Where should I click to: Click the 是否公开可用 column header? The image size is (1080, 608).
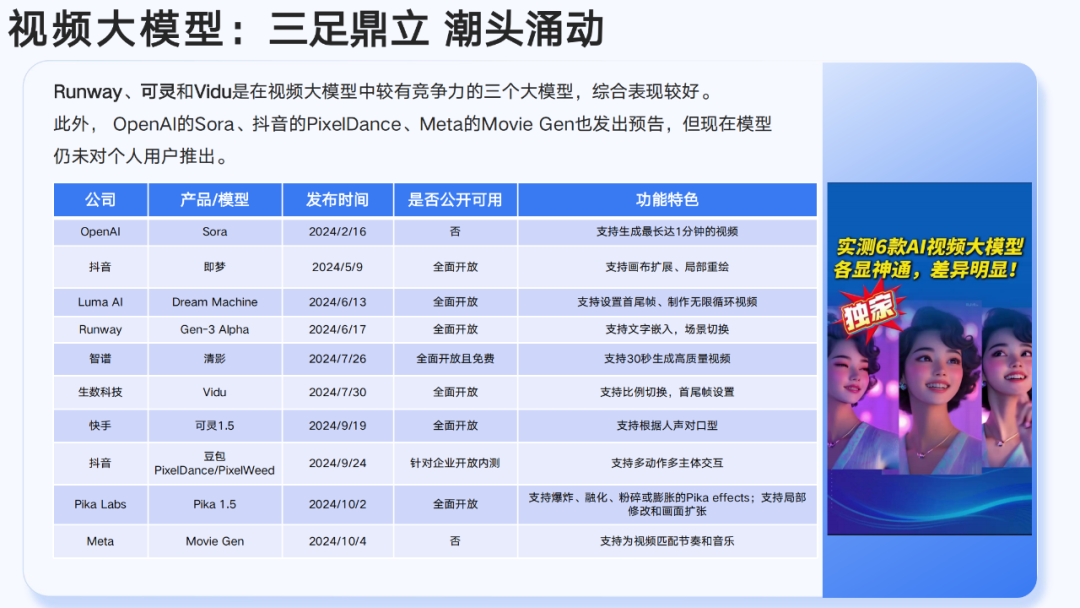pyautogui.click(x=455, y=200)
